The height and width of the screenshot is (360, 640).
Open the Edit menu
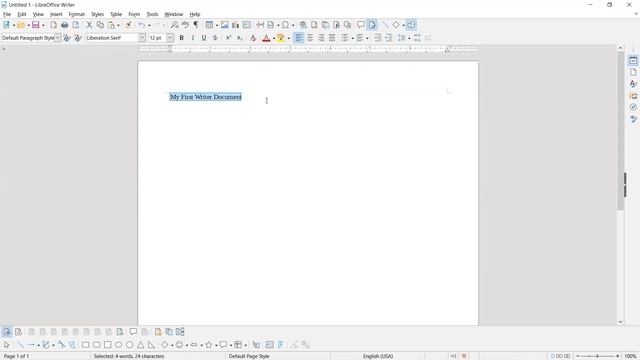pyautogui.click(x=22, y=14)
